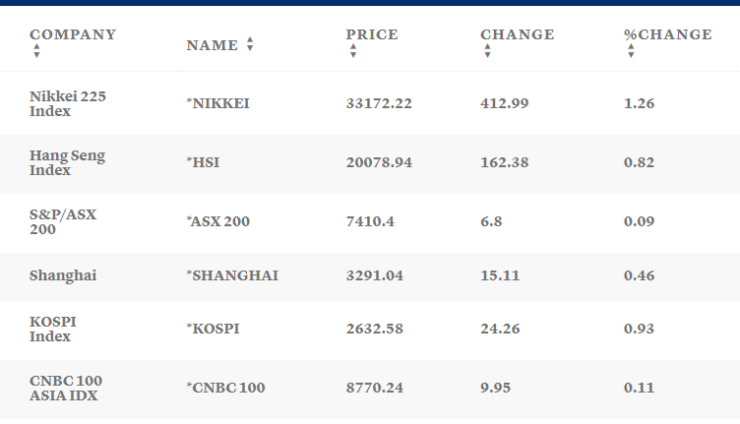This screenshot has height=424, width=740.
Task: Click the *KOSPI ticker symbol
Action: (x=215, y=329)
